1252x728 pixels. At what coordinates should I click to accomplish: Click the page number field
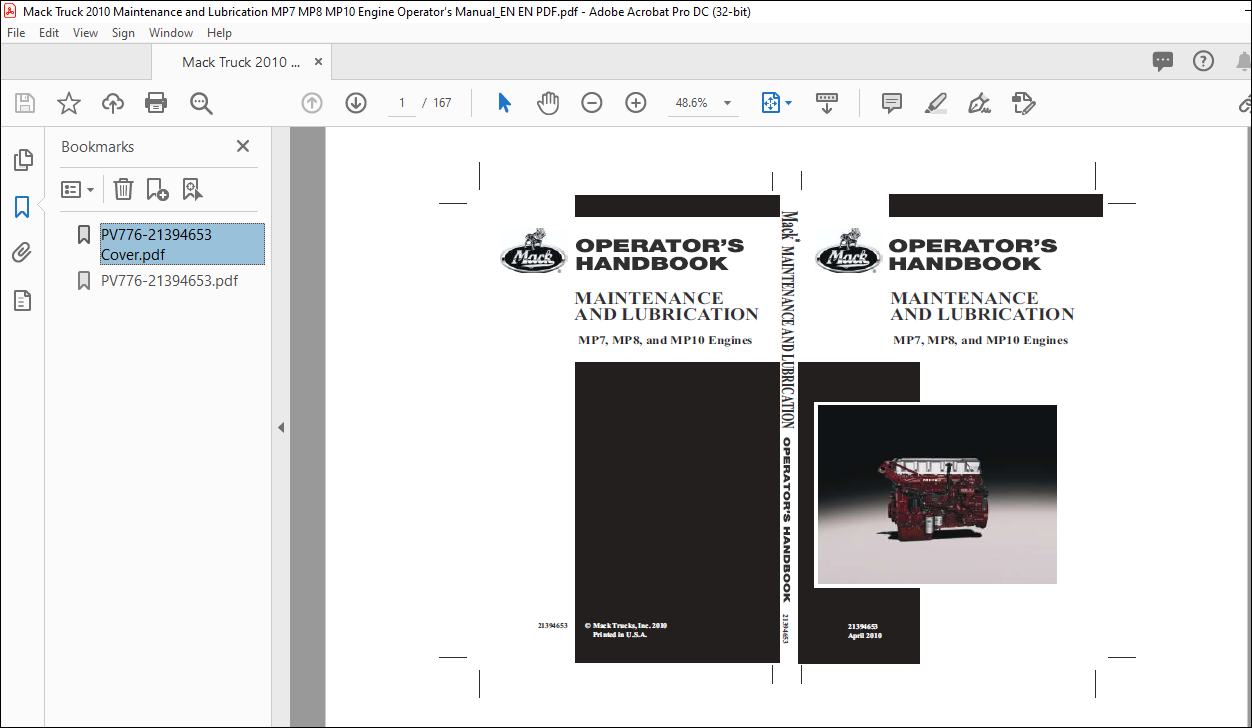(402, 103)
